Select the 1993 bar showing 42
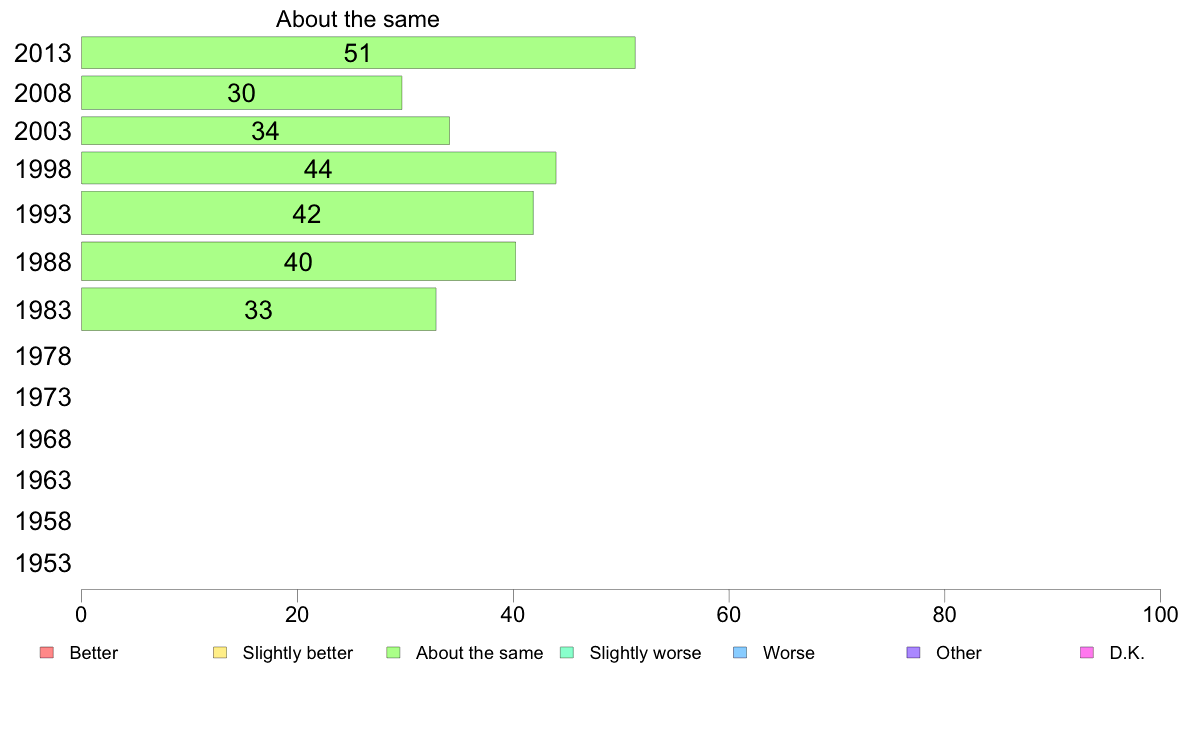The image size is (1188, 736). [x=307, y=213]
